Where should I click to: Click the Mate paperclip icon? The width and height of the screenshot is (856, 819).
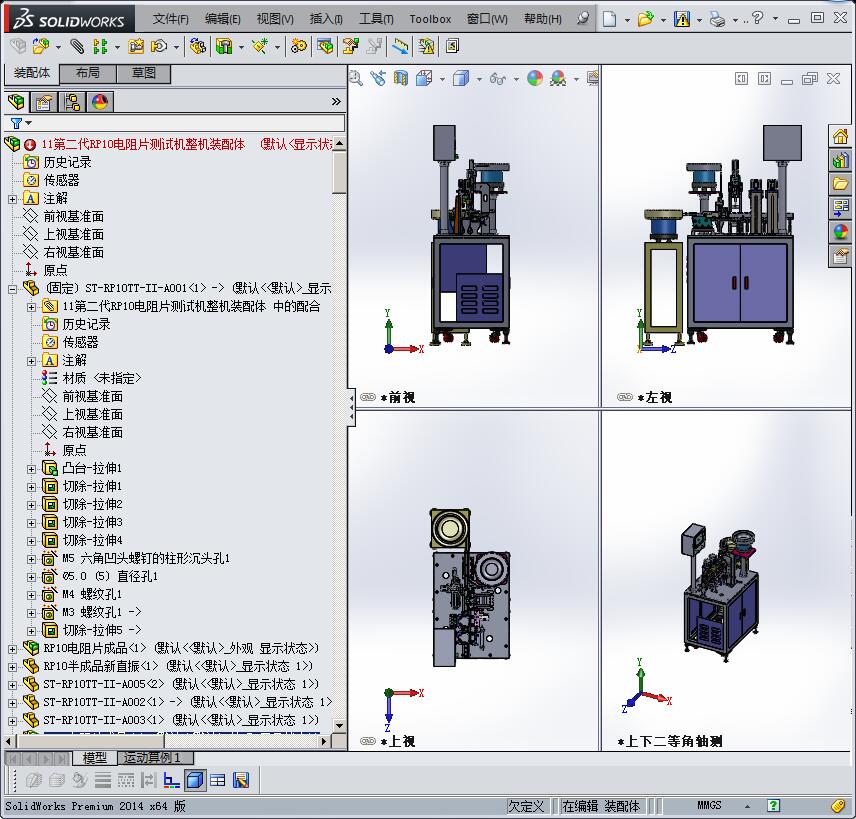(77, 46)
